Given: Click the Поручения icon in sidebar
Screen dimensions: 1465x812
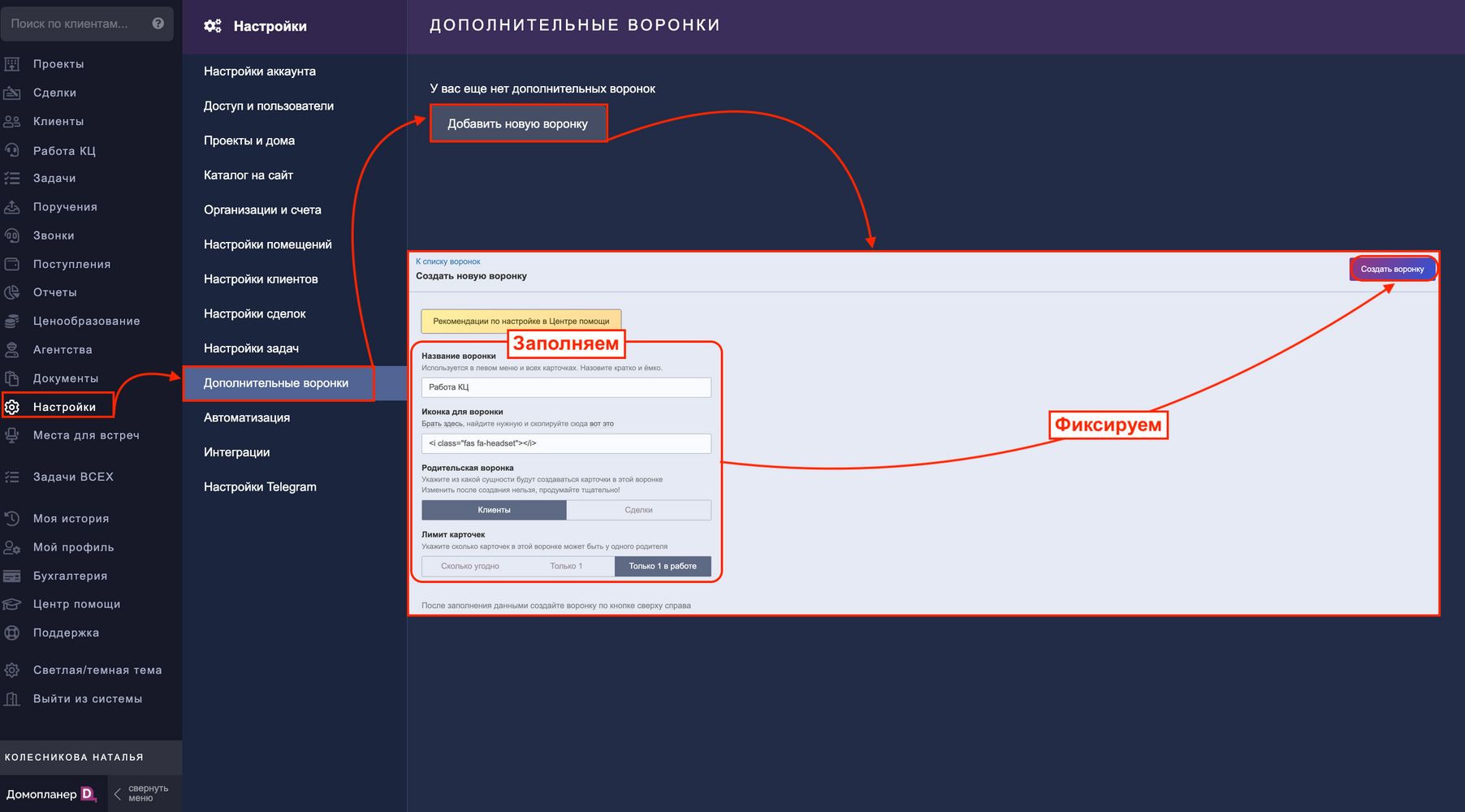Looking at the screenshot, I should click(x=12, y=207).
